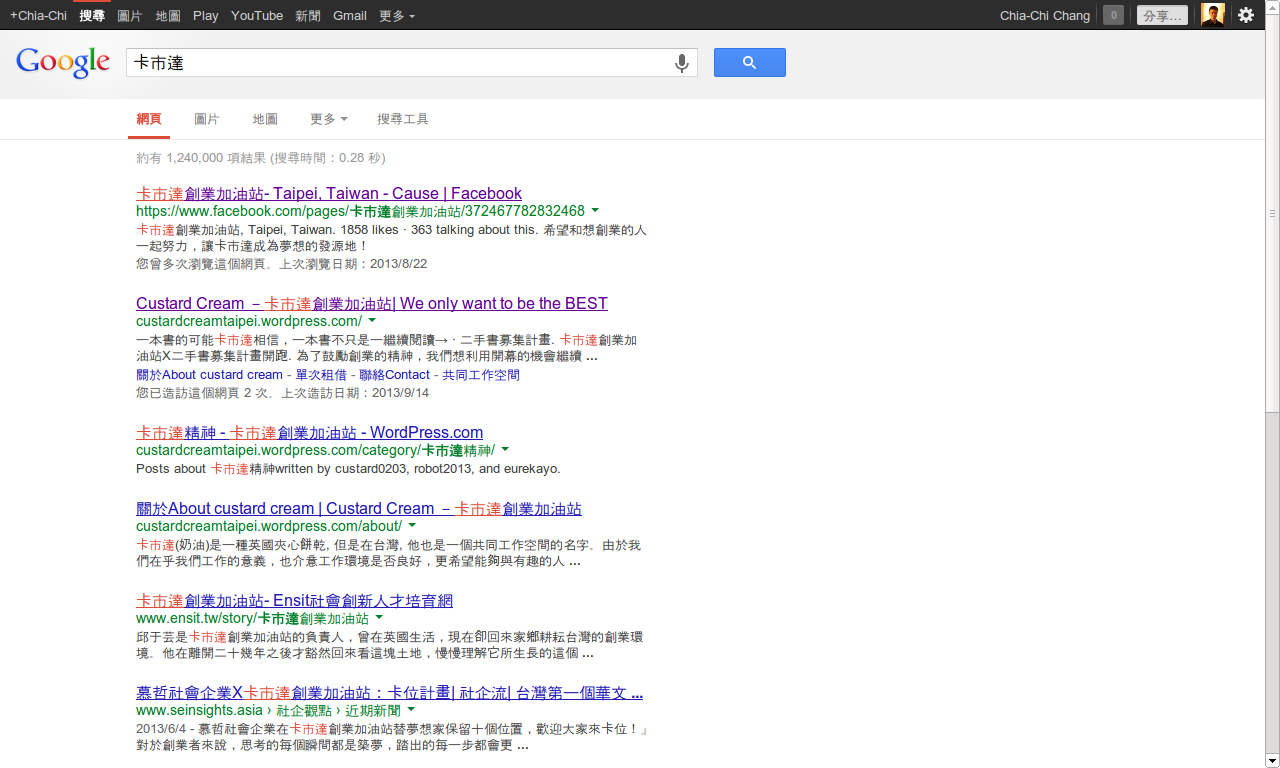Viewport: 1280px width, 768px height.
Task: Open the Ensit社會創新人才培育網 result
Action: point(294,600)
